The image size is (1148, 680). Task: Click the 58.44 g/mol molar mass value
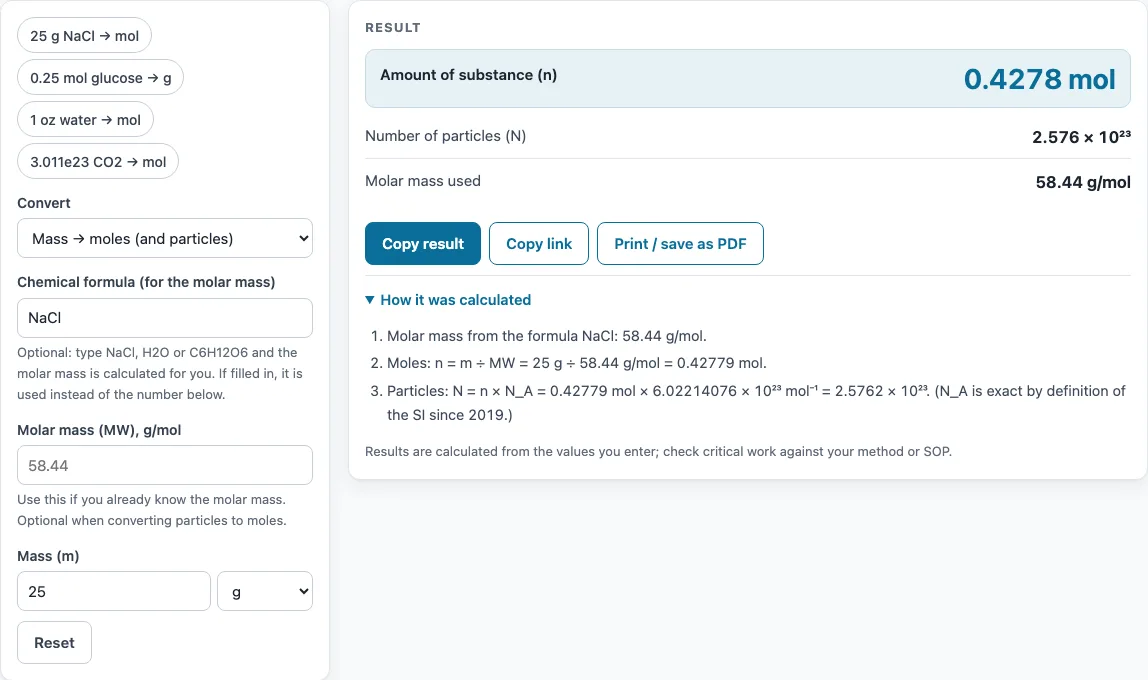coord(1083,182)
